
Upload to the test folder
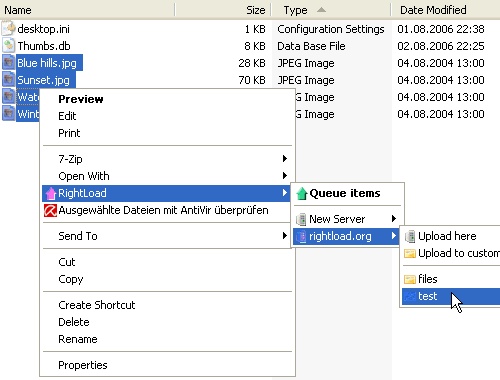click(x=451, y=296)
